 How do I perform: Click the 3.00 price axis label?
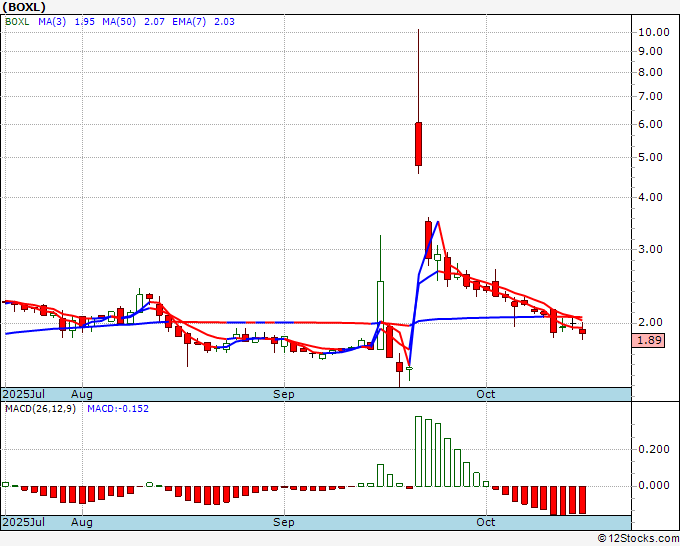click(650, 249)
